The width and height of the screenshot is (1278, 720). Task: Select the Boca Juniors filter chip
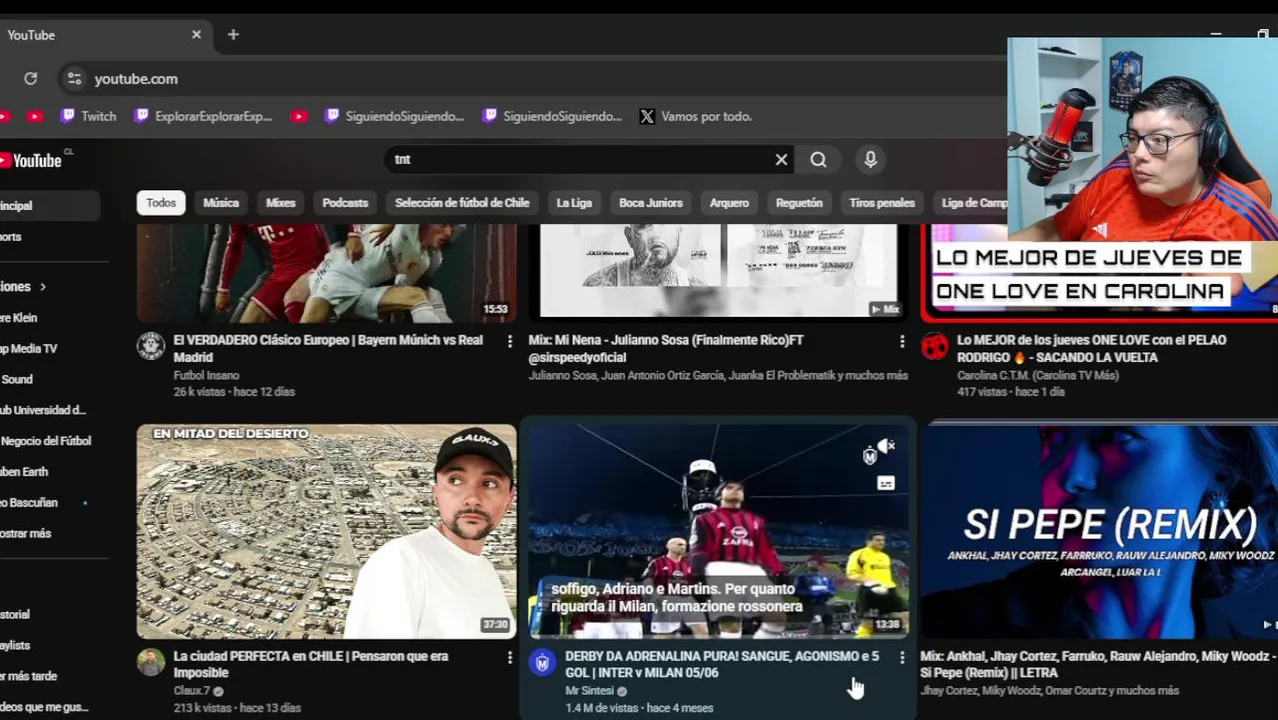[650, 202]
